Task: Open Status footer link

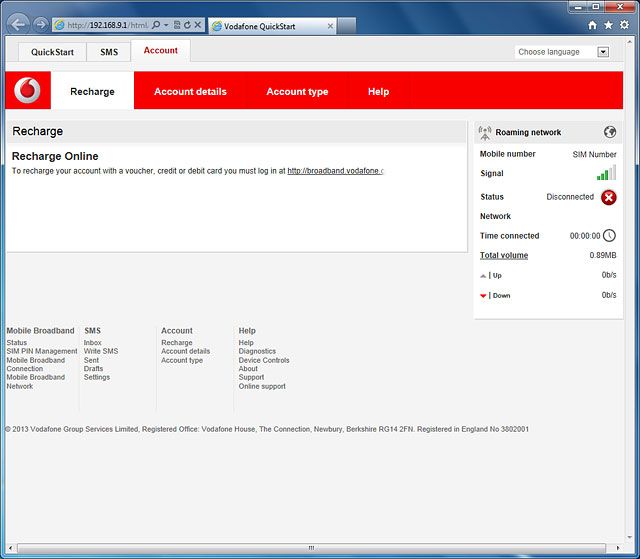Action: click(x=17, y=343)
